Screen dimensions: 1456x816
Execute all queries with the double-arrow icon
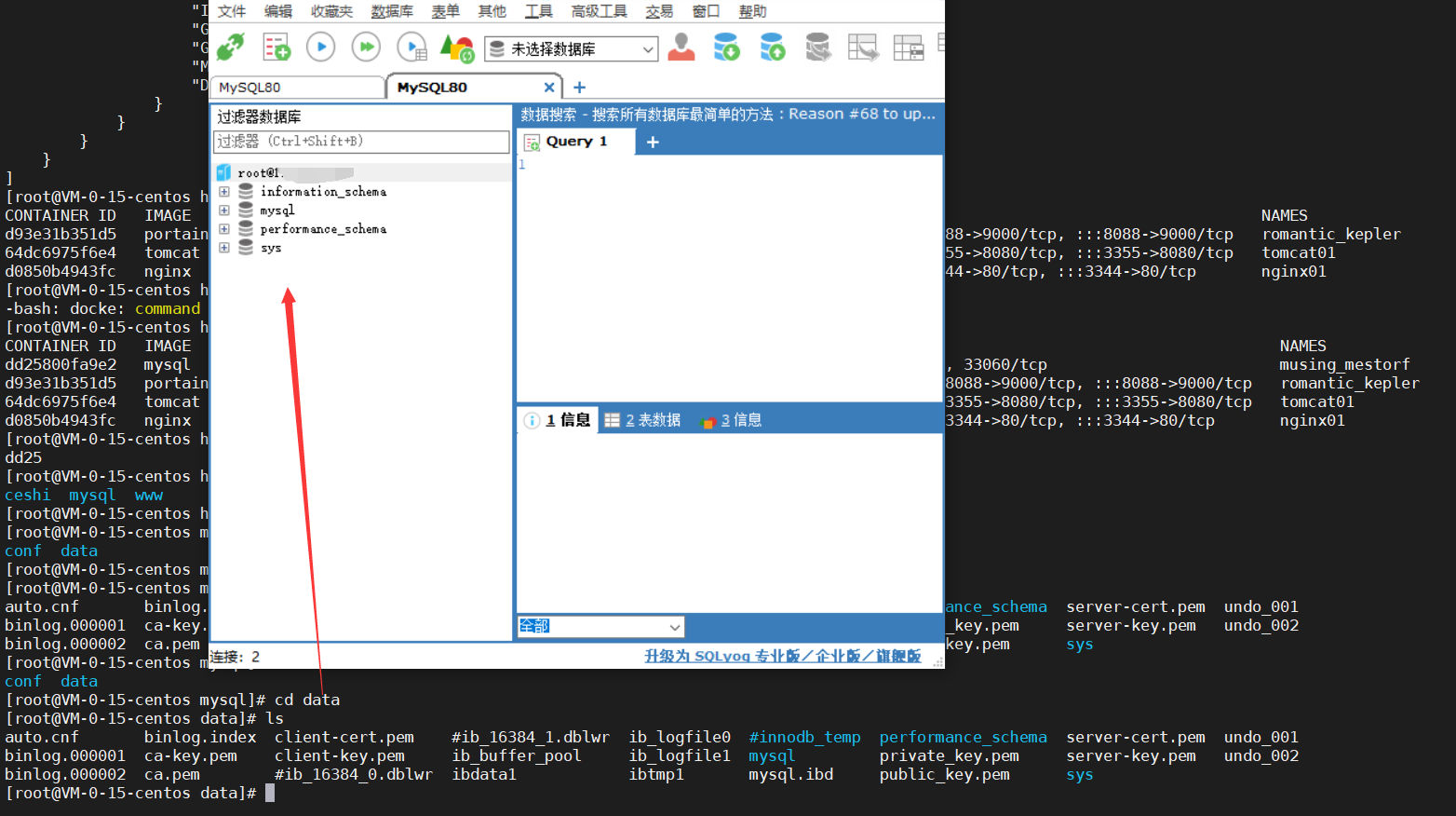[x=366, y=47]
